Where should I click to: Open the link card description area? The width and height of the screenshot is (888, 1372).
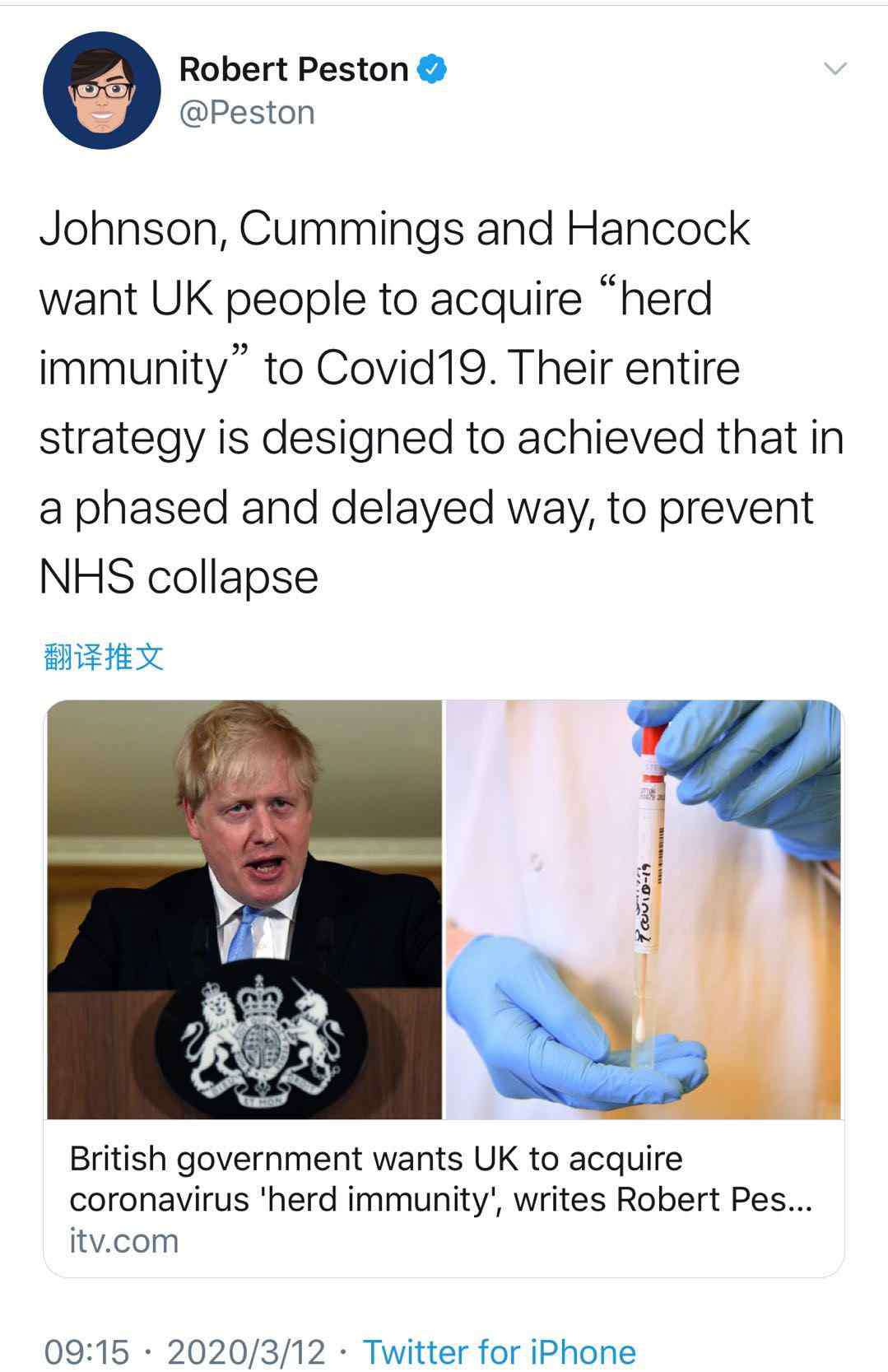pyautogui.click(x=444, y=1198)
